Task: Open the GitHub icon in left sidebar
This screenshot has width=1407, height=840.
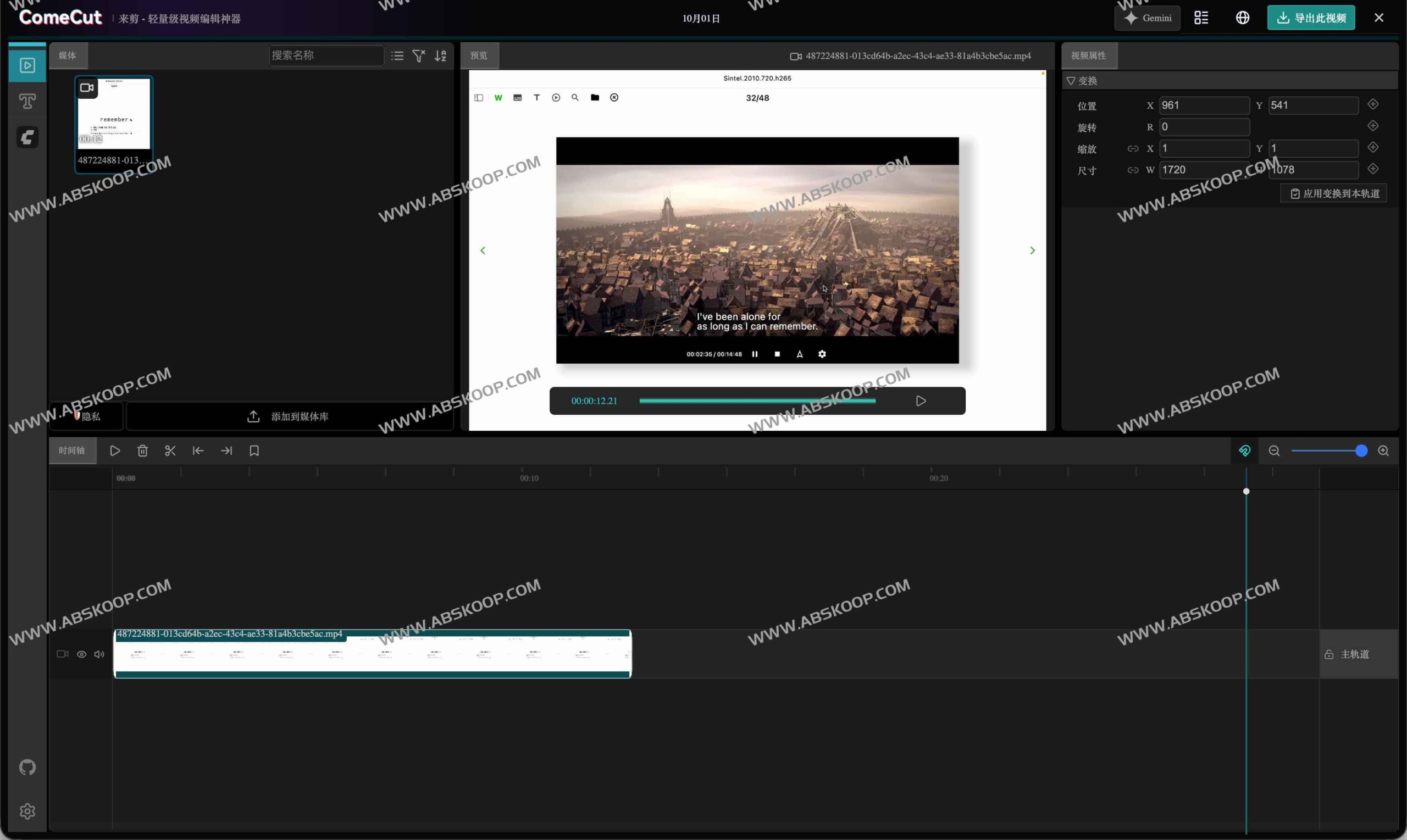Action: tap(27, 767)
